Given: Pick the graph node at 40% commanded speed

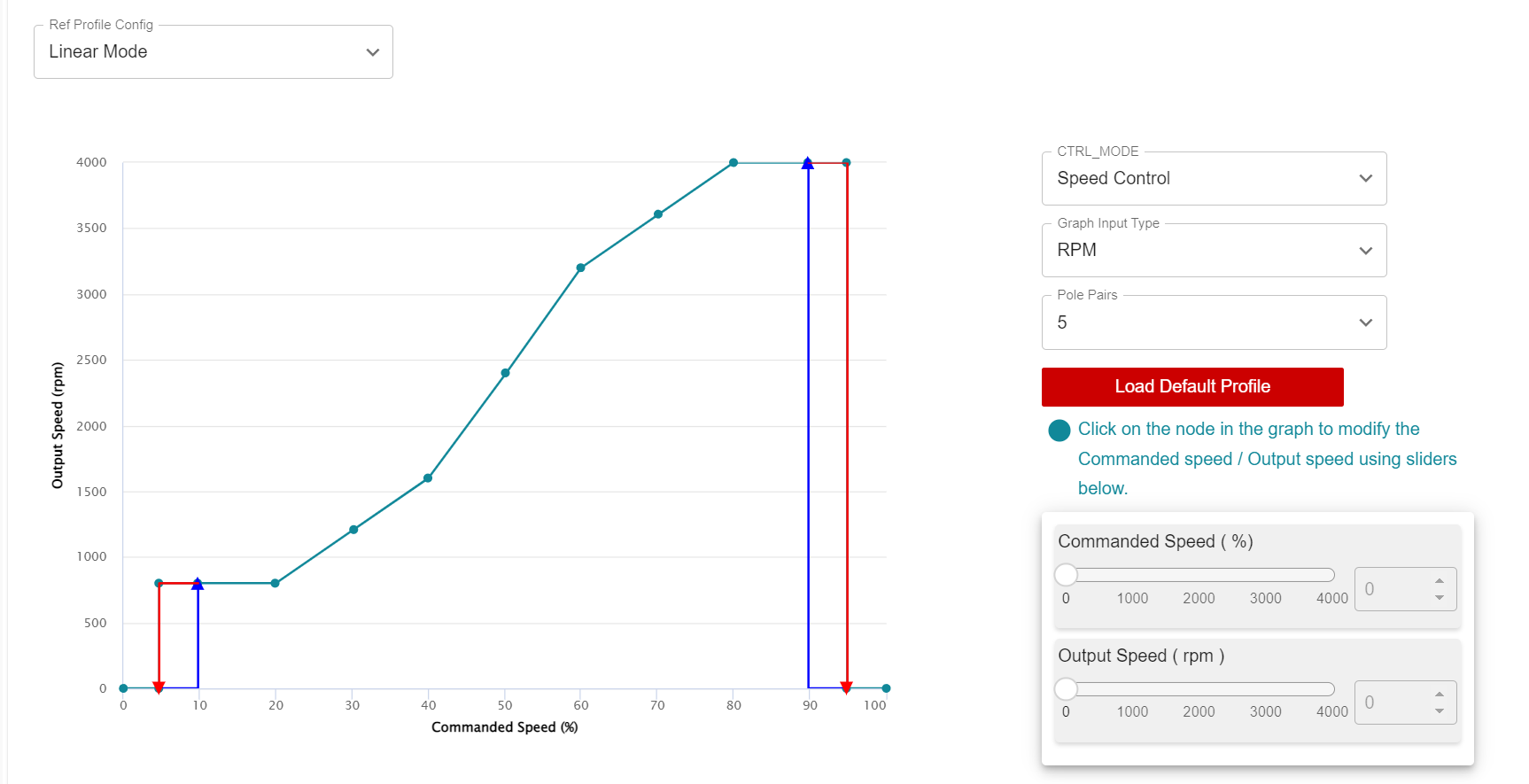Looking at the screenshot, I should 428,478.
